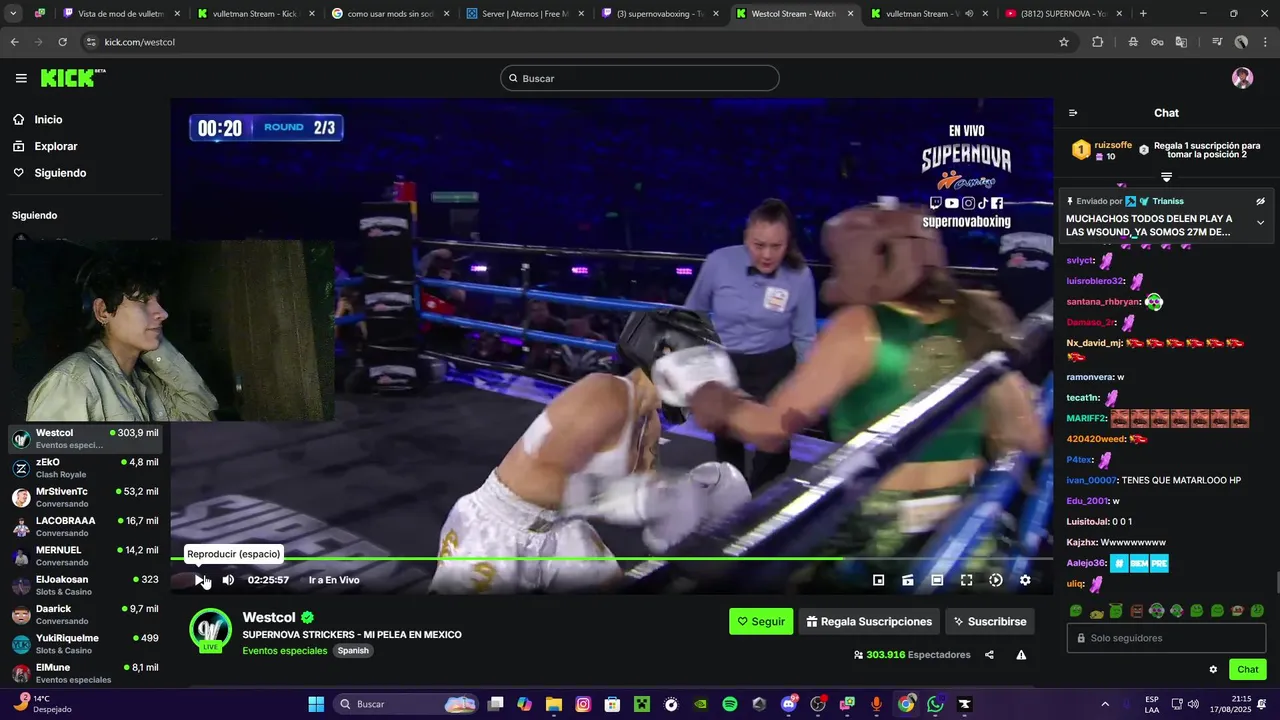This screenshot has width=1280, height=720.
Task: Open video settings gear
Action: pos(1025,580)
